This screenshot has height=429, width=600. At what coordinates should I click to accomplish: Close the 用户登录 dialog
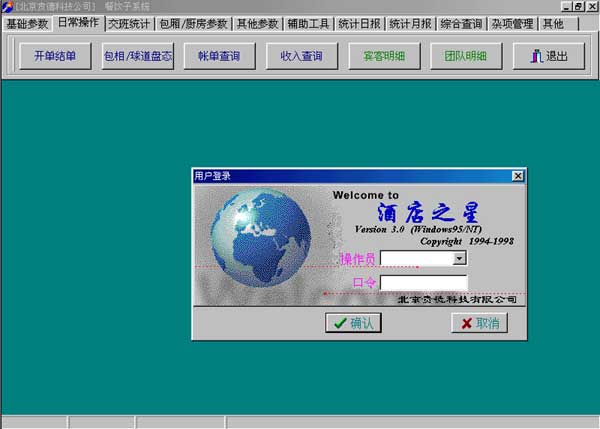(518, 176)
